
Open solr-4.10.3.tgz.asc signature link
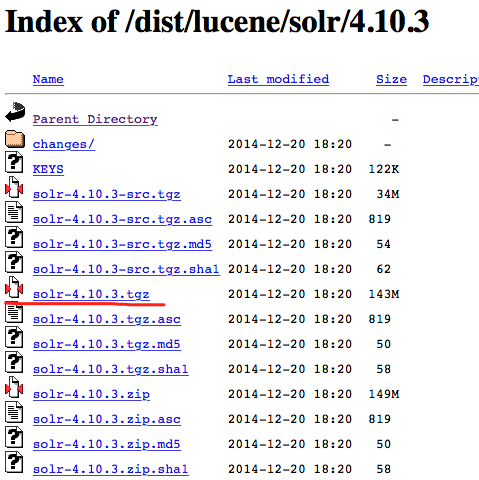[x=107, y=319]
